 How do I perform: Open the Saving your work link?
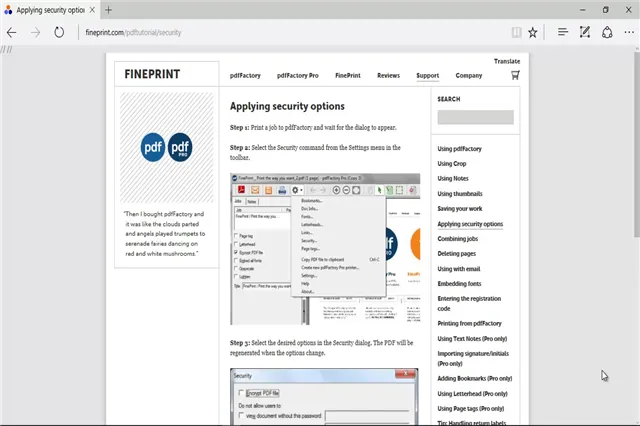click(x=460, y=209)
